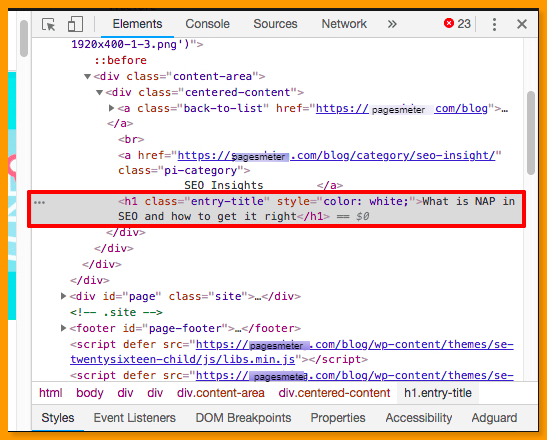The width and height of the screenshot is (547, 440).
Task: Close the DevTools panel
Action: tap(522, 24)
